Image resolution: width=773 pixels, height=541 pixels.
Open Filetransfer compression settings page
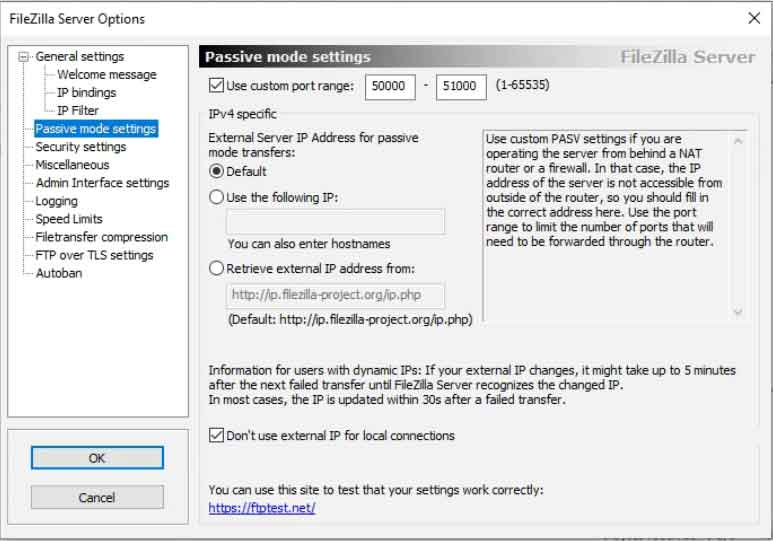tap(101, 237)
